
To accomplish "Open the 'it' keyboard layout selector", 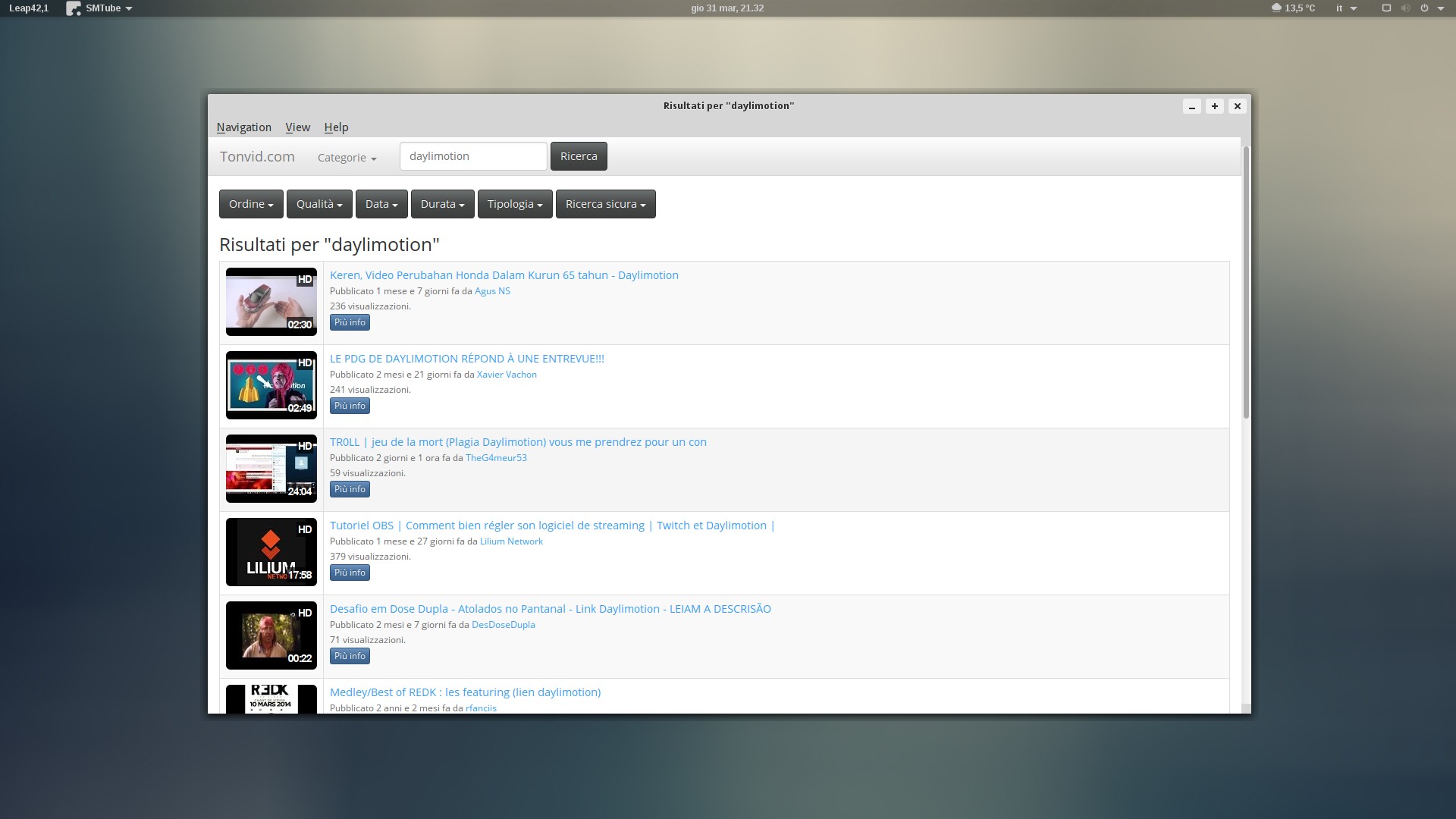I will pyautogui.click(x=1345, y=8).
